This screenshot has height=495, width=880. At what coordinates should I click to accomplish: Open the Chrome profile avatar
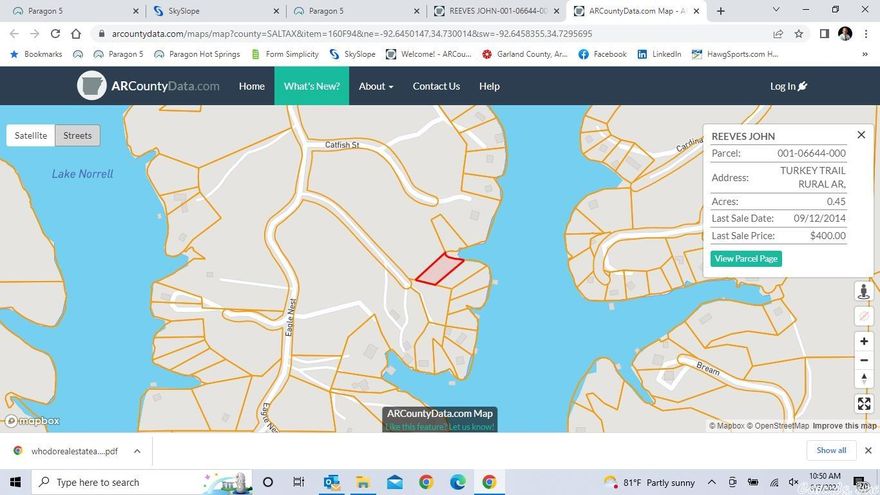point(845,34)
